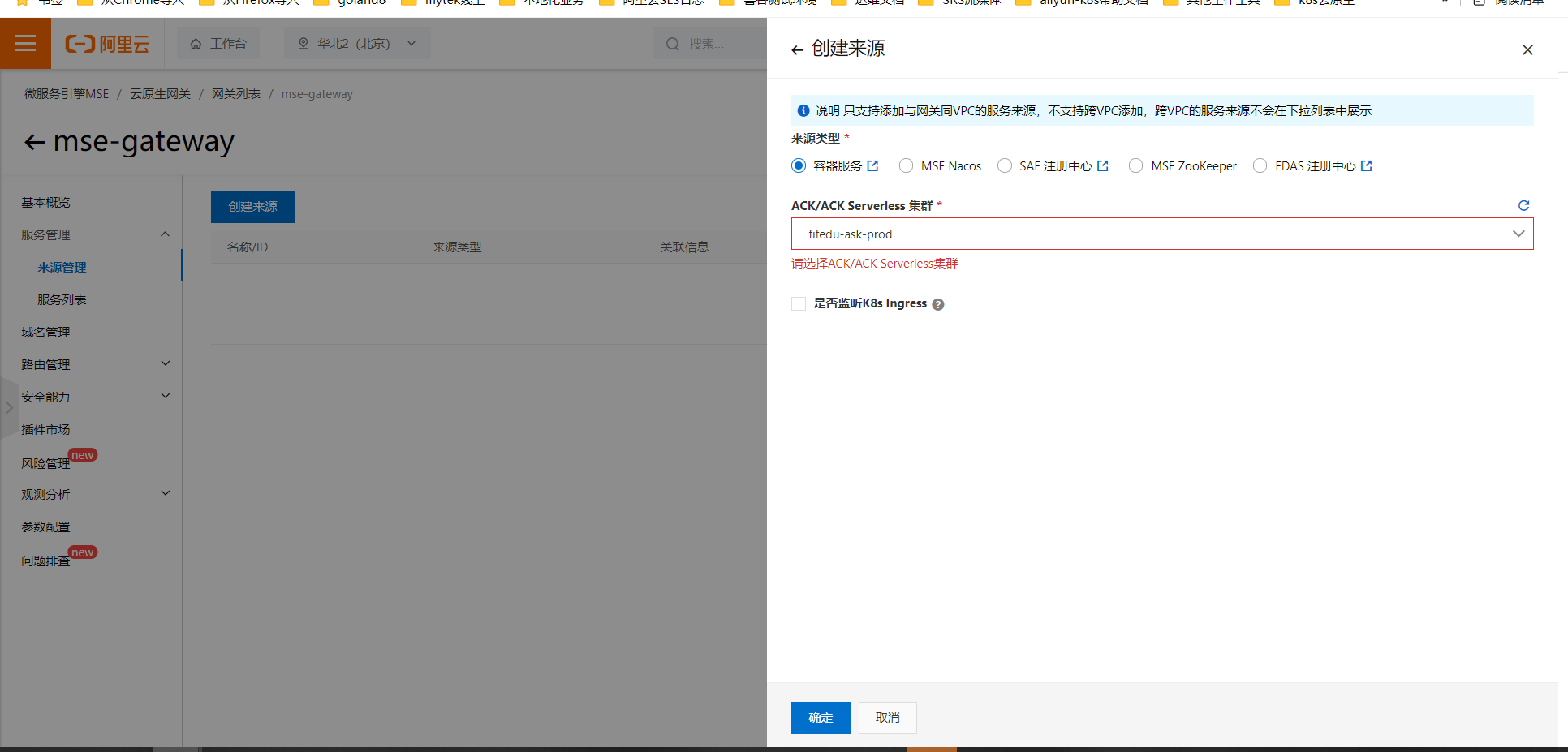
Task: Select EDAS 注册中心 source type
Action: click(1260, 165)
